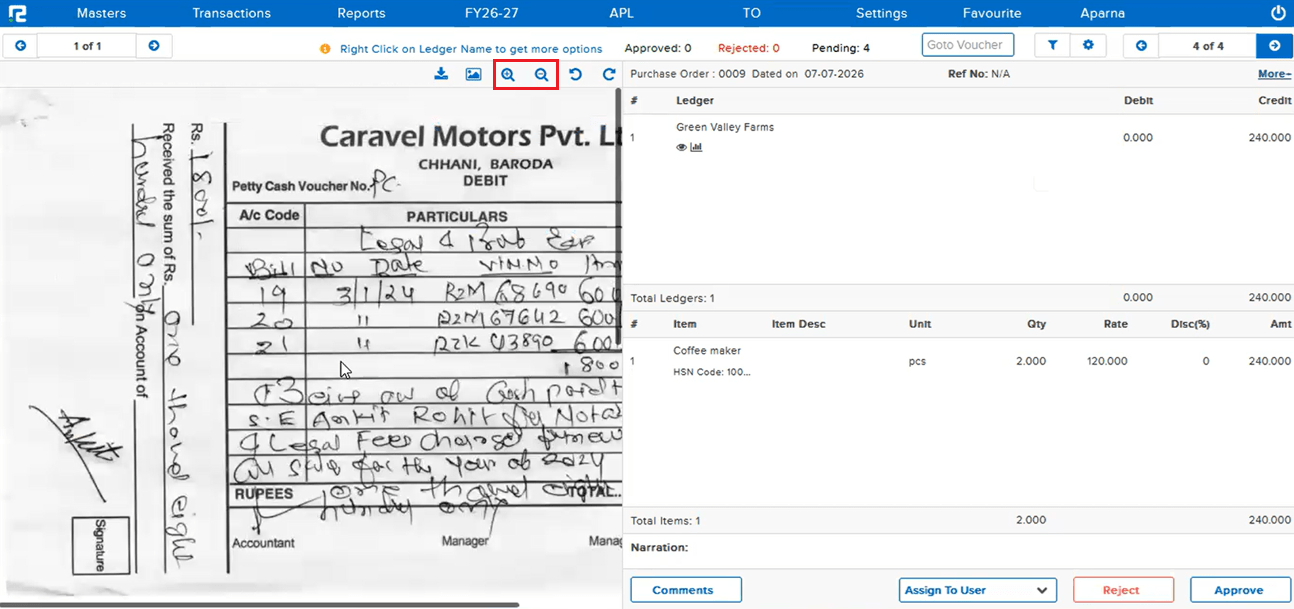Open the gear settings icon
This screenshot has height=609, width=1294.
click(1088, 45)
